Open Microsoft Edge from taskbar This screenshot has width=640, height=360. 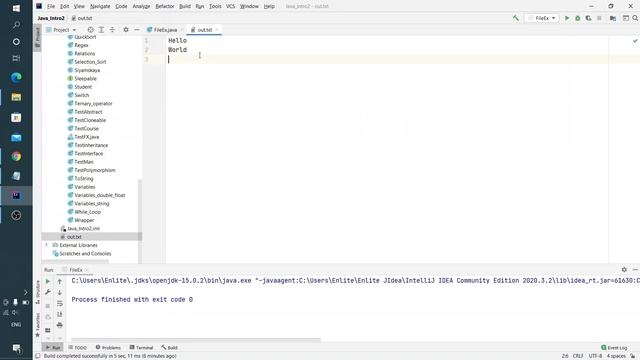click(16, 78)
